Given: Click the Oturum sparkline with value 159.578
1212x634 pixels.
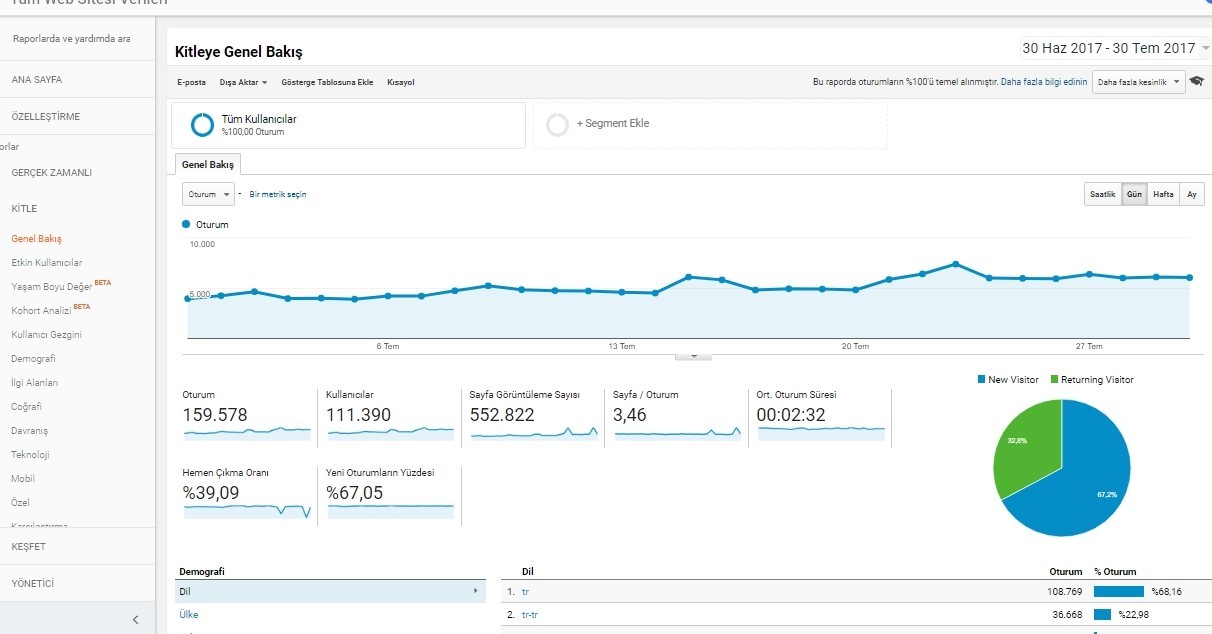Looking at the screenshot, I should [247, 434].
